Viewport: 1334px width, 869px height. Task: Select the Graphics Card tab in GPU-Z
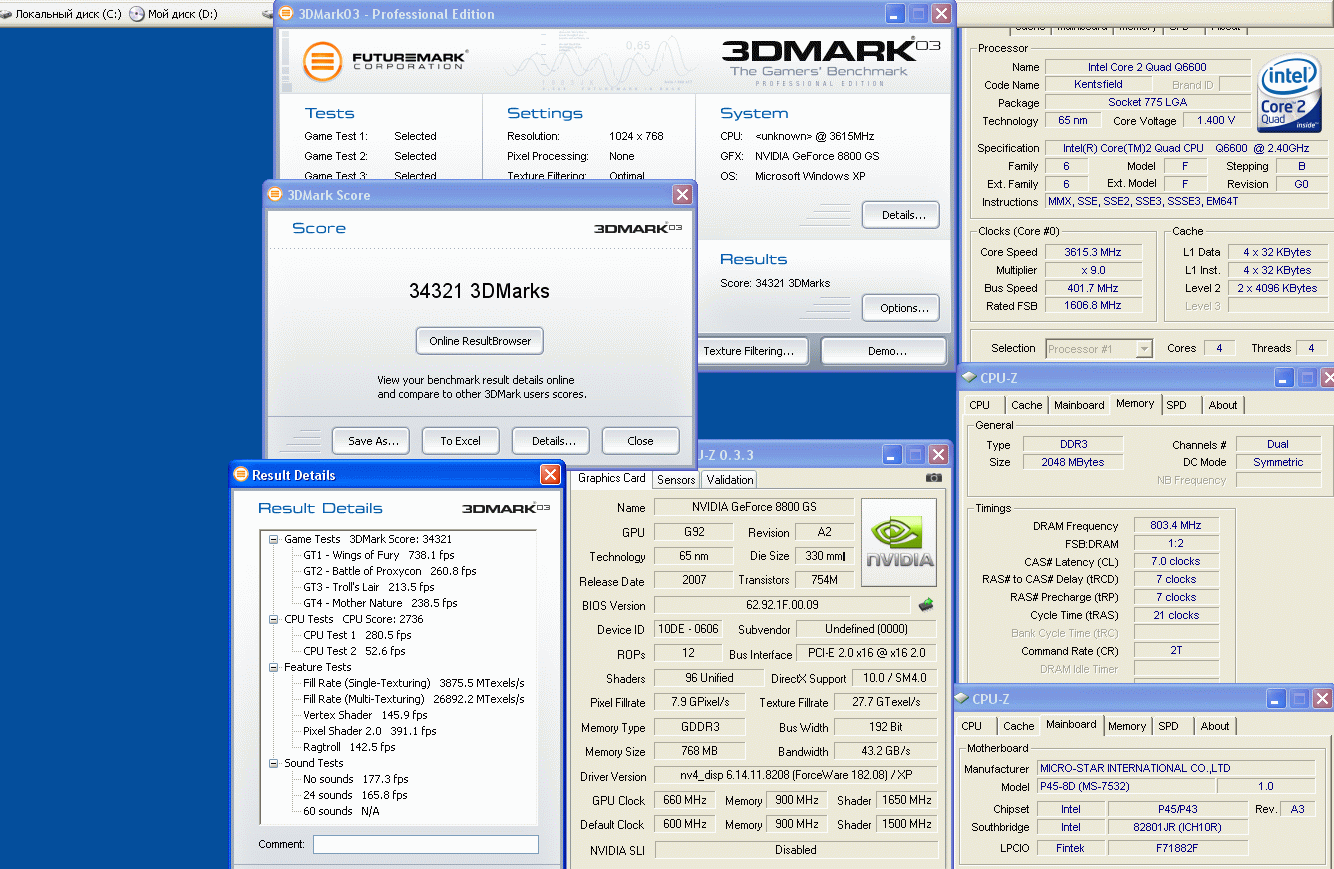coord(612,479)
